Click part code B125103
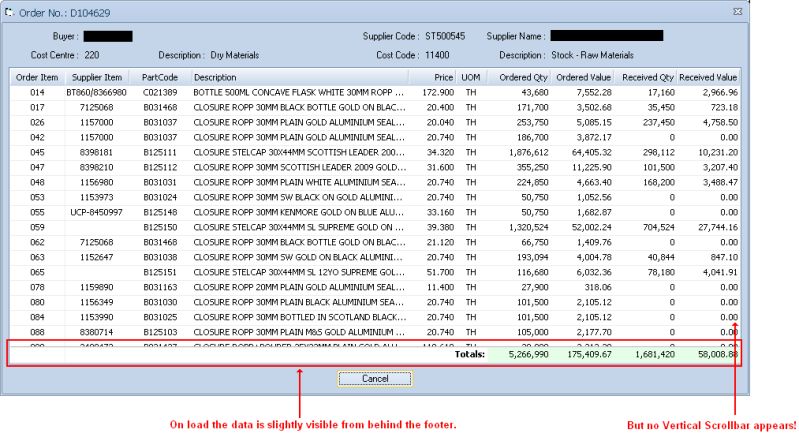The width and height of the screenshot is (799, 437). pyautogui.click(x=160, y=332)
